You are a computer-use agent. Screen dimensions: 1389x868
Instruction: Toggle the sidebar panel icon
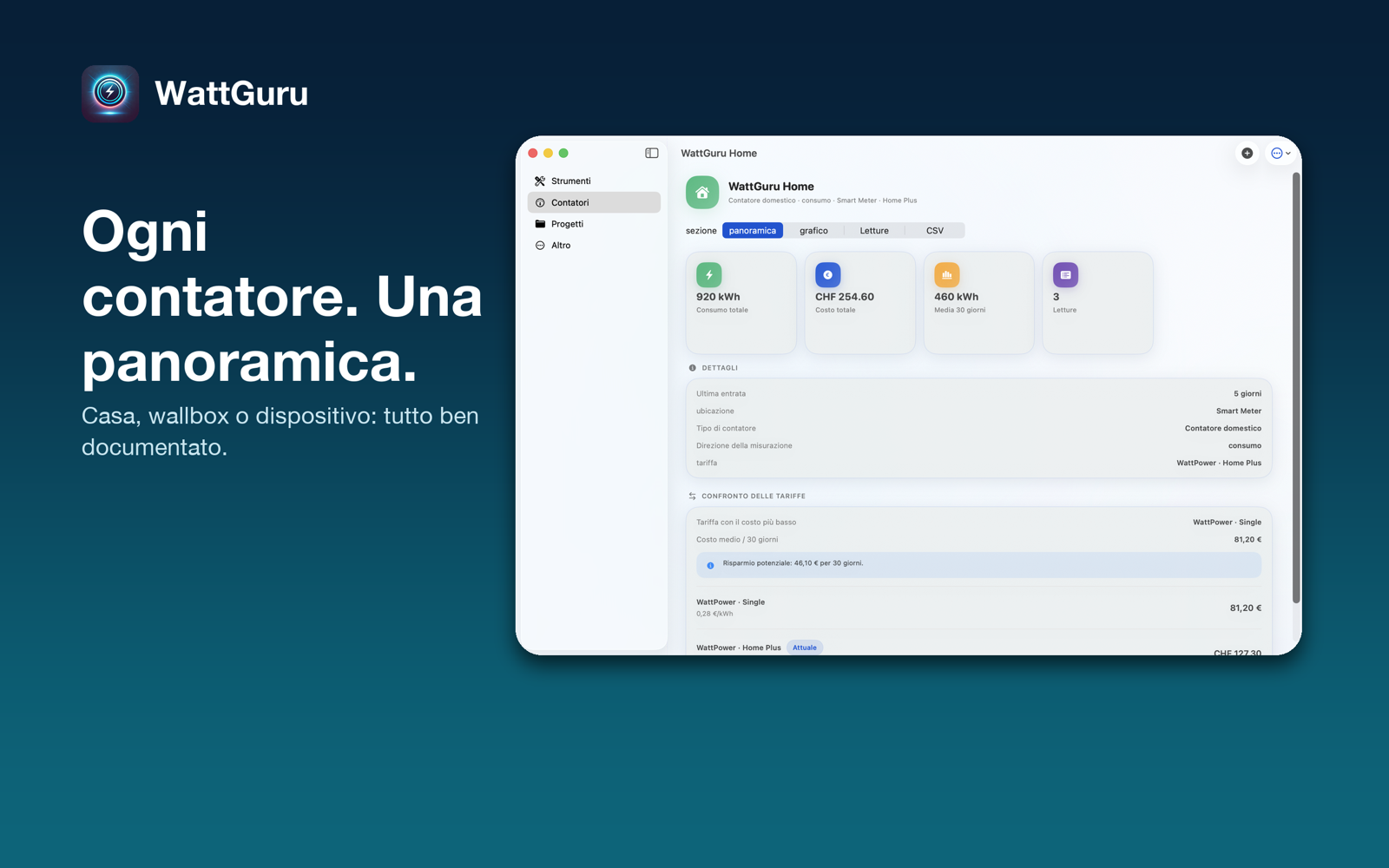(x=652, y=153)
